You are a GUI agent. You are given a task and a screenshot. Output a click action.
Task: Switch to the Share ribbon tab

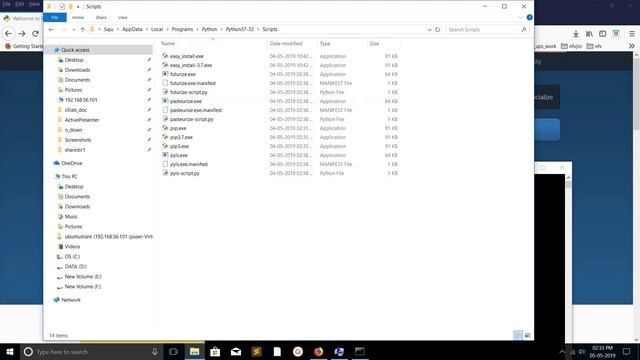(101, 18)
